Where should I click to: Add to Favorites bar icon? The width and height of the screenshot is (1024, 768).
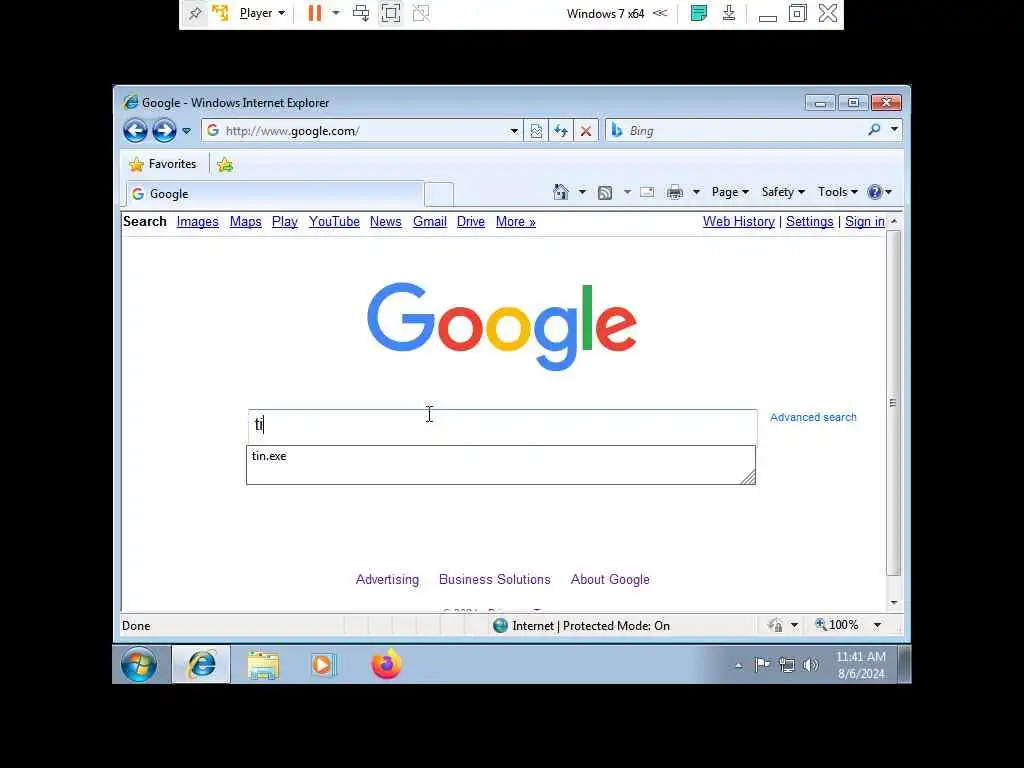[225, 164]
